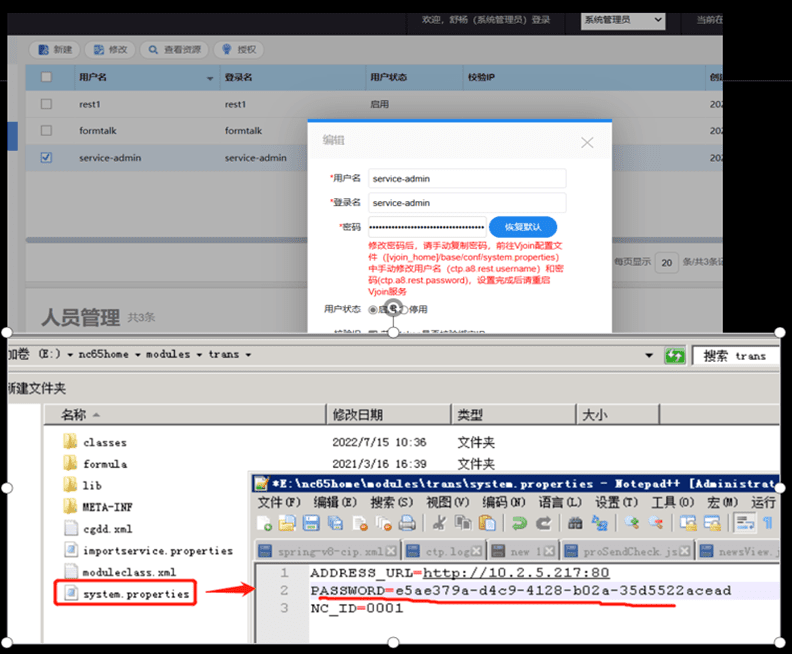Select the 停用 radio button

tap(404, 309)
